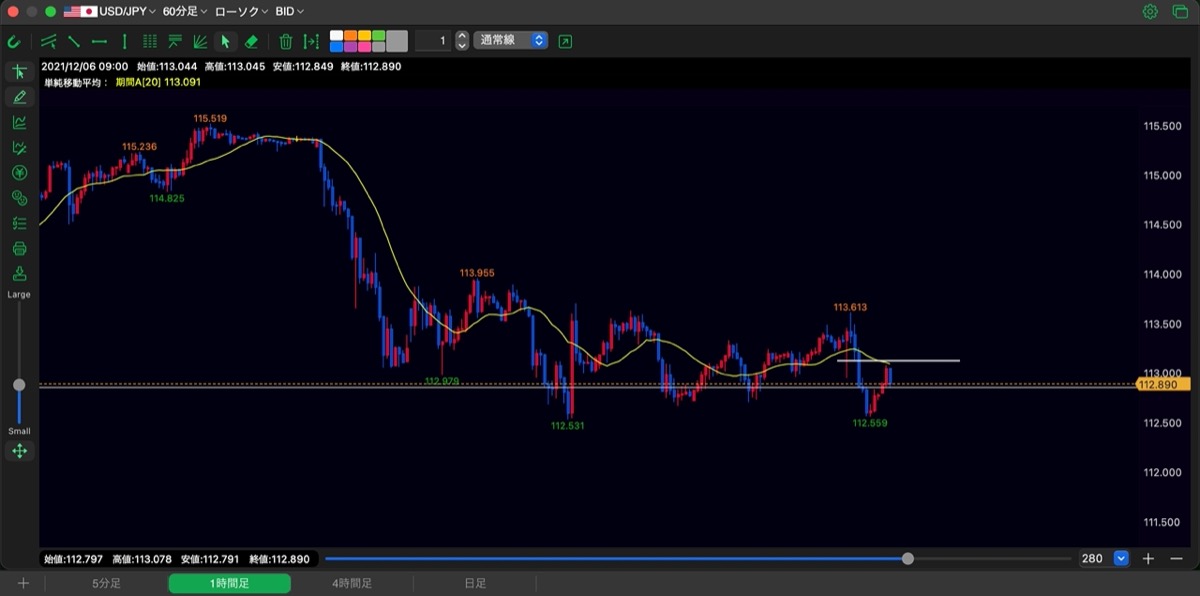Click the four-way move arrows icon

[x=19, y=451]
